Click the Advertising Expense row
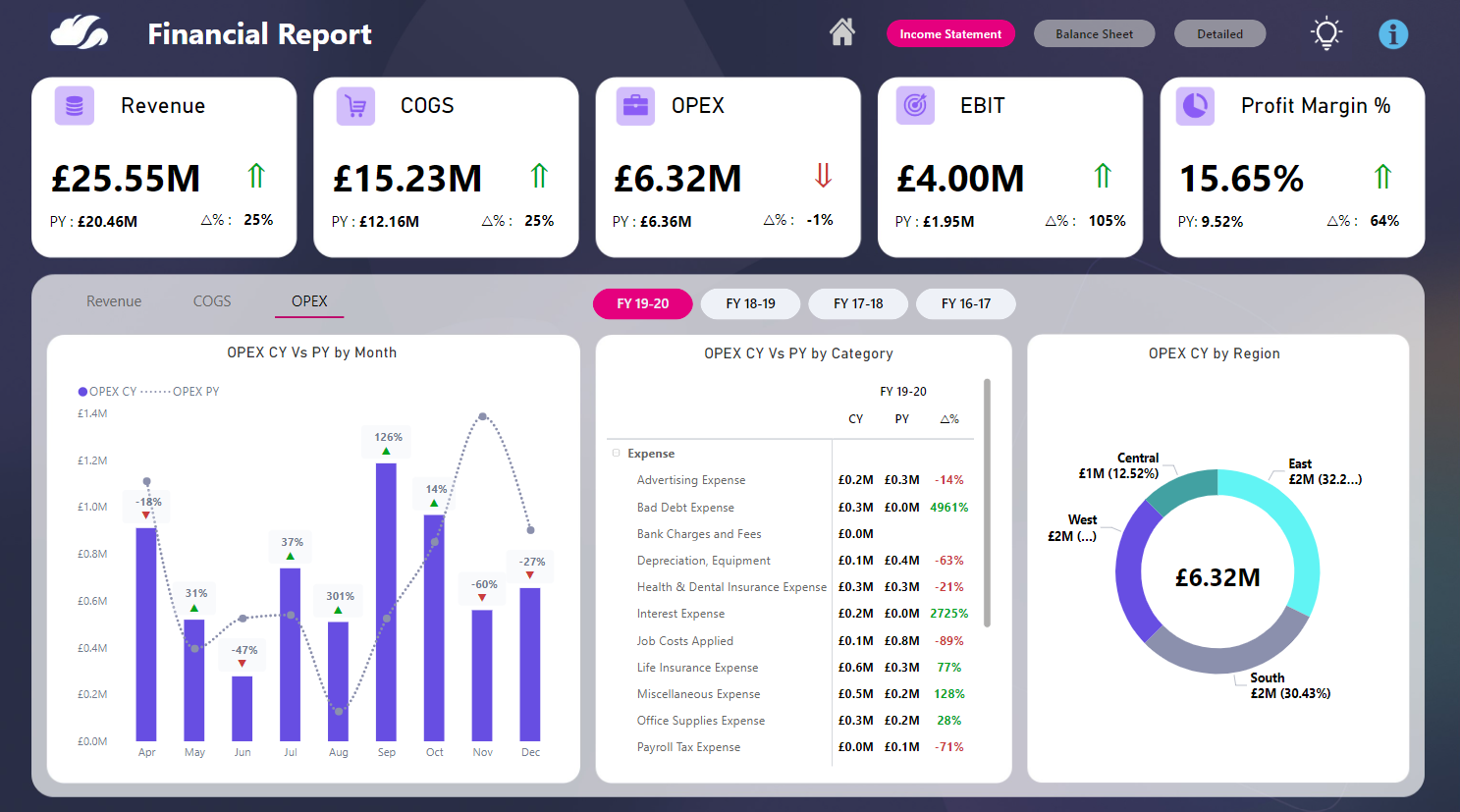 coord(791,480)
